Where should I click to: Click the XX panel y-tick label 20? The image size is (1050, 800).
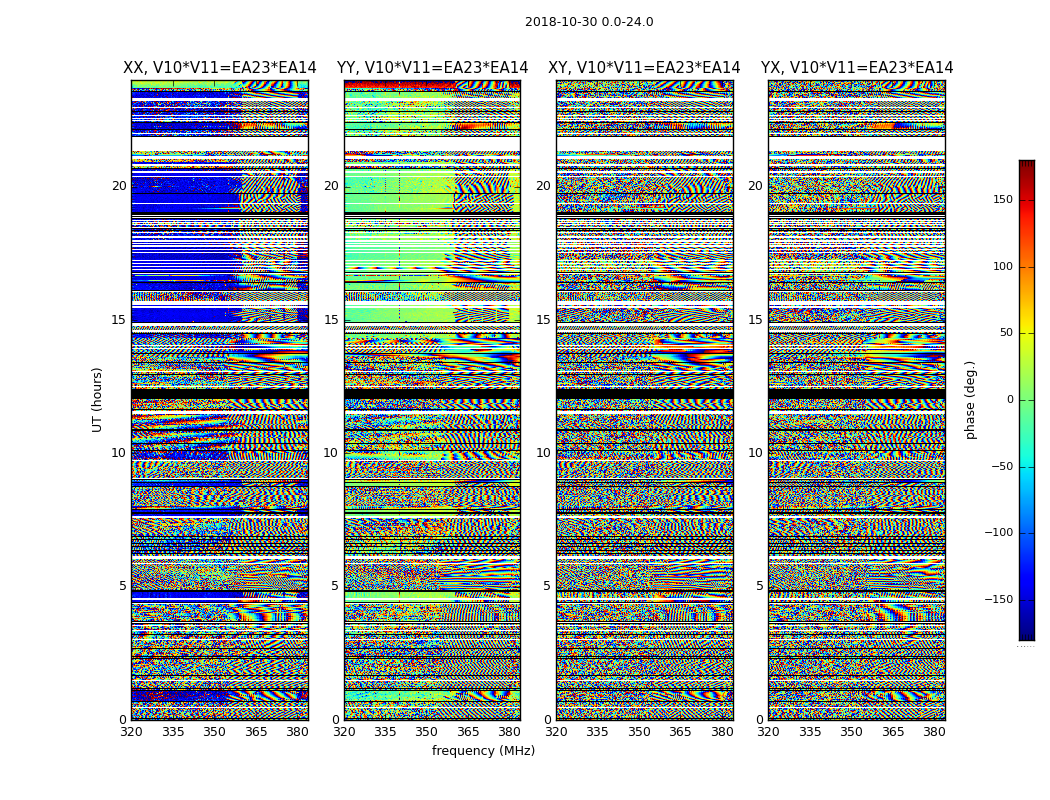pos(119,185)
